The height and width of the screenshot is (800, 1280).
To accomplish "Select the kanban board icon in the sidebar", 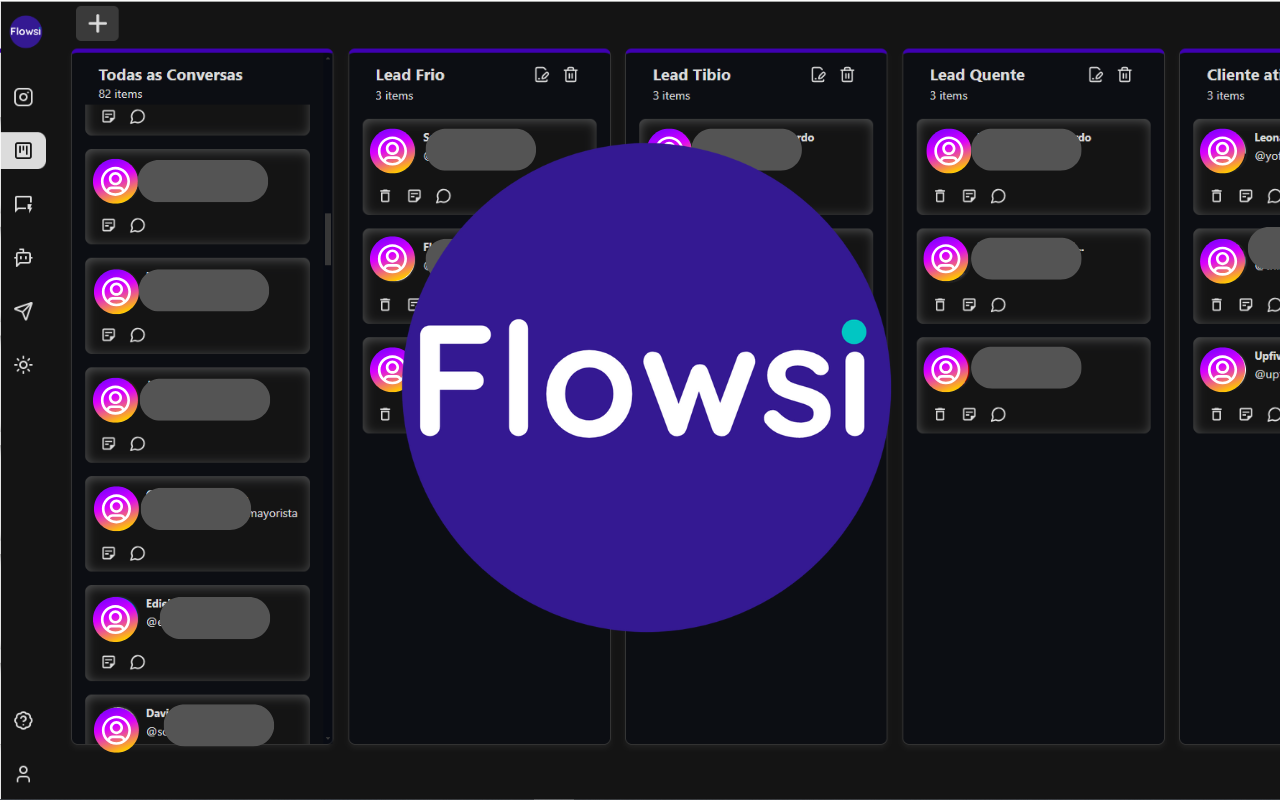I will click(24, 151).
